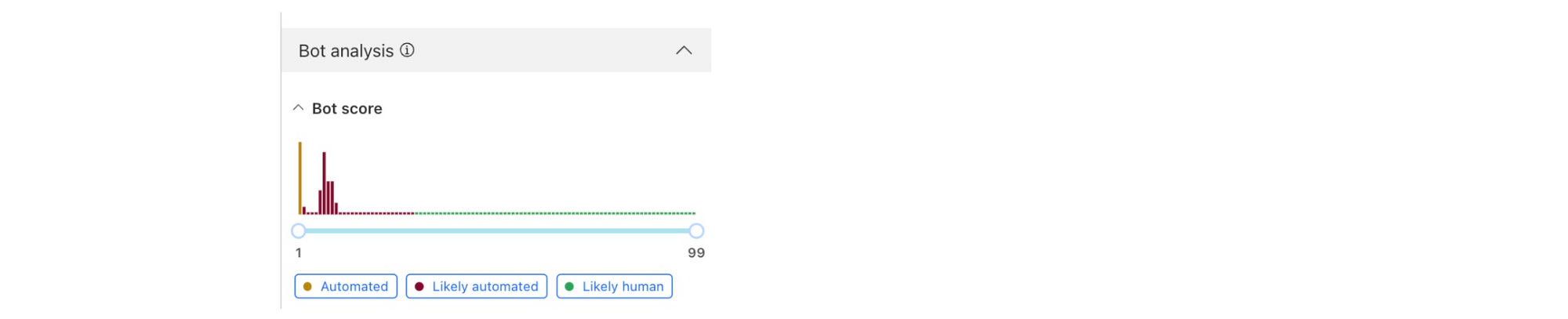Click the maroon dotted baseline of the histogram
This screenshot has width=1568, height=319.
click(376, 213)
